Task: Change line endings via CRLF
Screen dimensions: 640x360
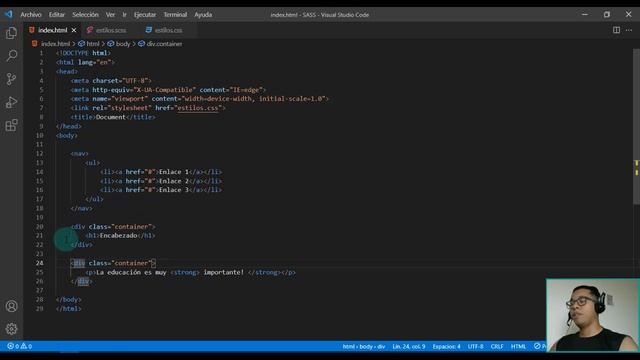Action: point(497,346)
